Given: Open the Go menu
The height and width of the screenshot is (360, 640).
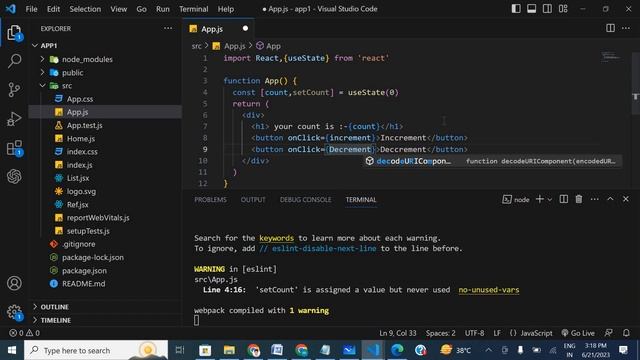Looking at the screenshot, I should click(141, 9).
